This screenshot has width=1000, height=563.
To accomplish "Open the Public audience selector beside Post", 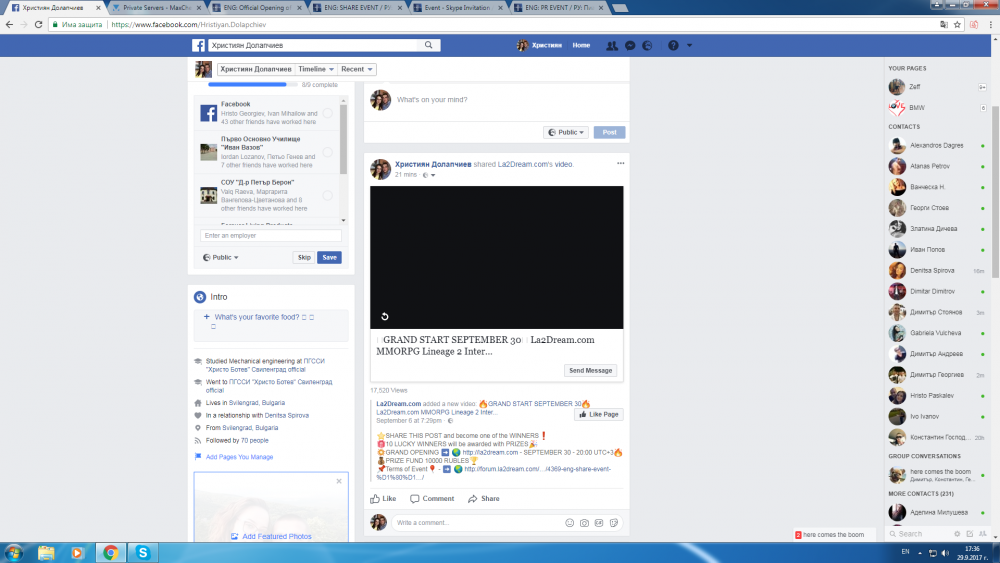I will coord(566,132).
